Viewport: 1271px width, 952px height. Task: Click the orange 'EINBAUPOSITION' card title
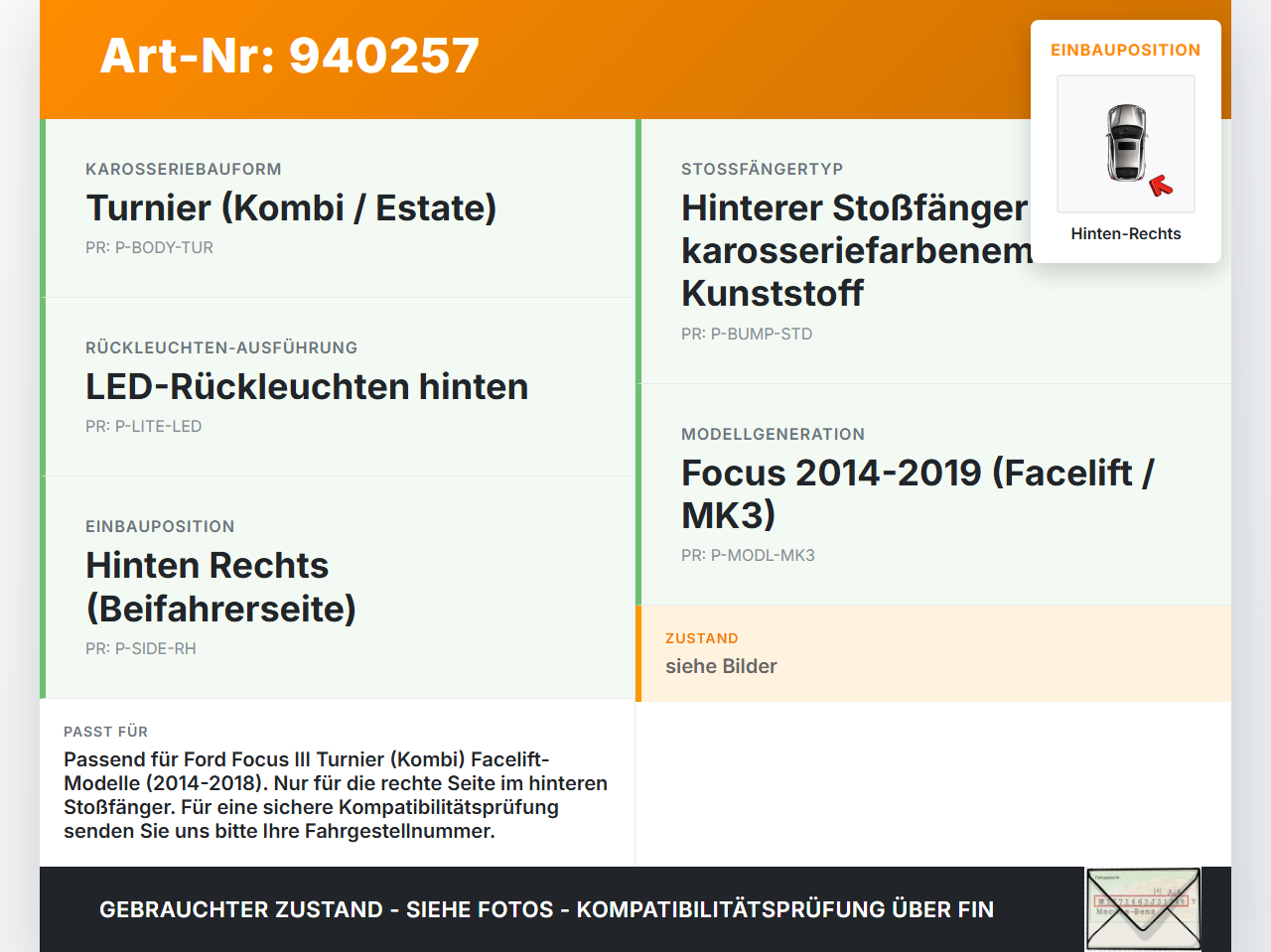[1126, 50]
